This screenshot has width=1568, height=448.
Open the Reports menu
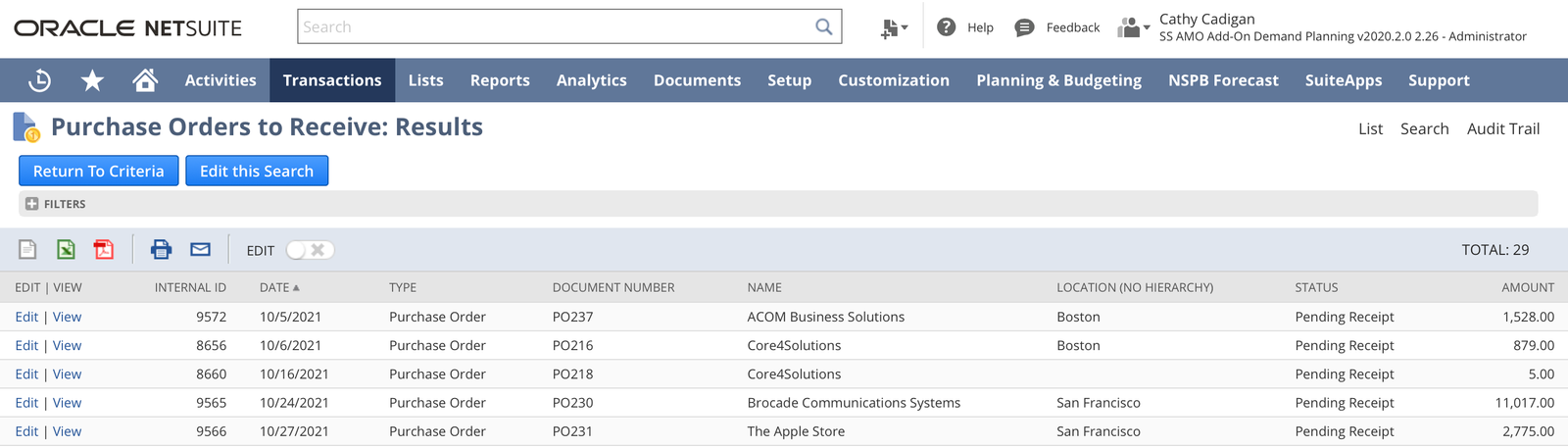click(x=500, y=80)
